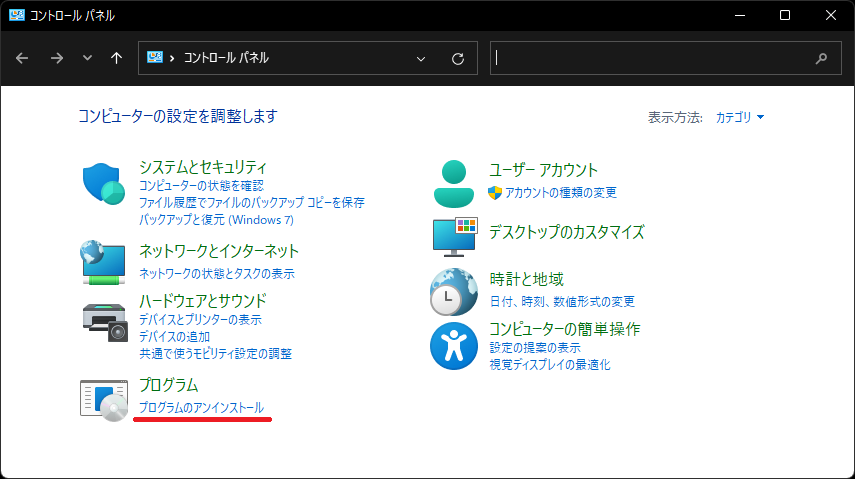855x479 pixels.
Task: Click プログラムのアンインストール link
Action: point(201,408)
